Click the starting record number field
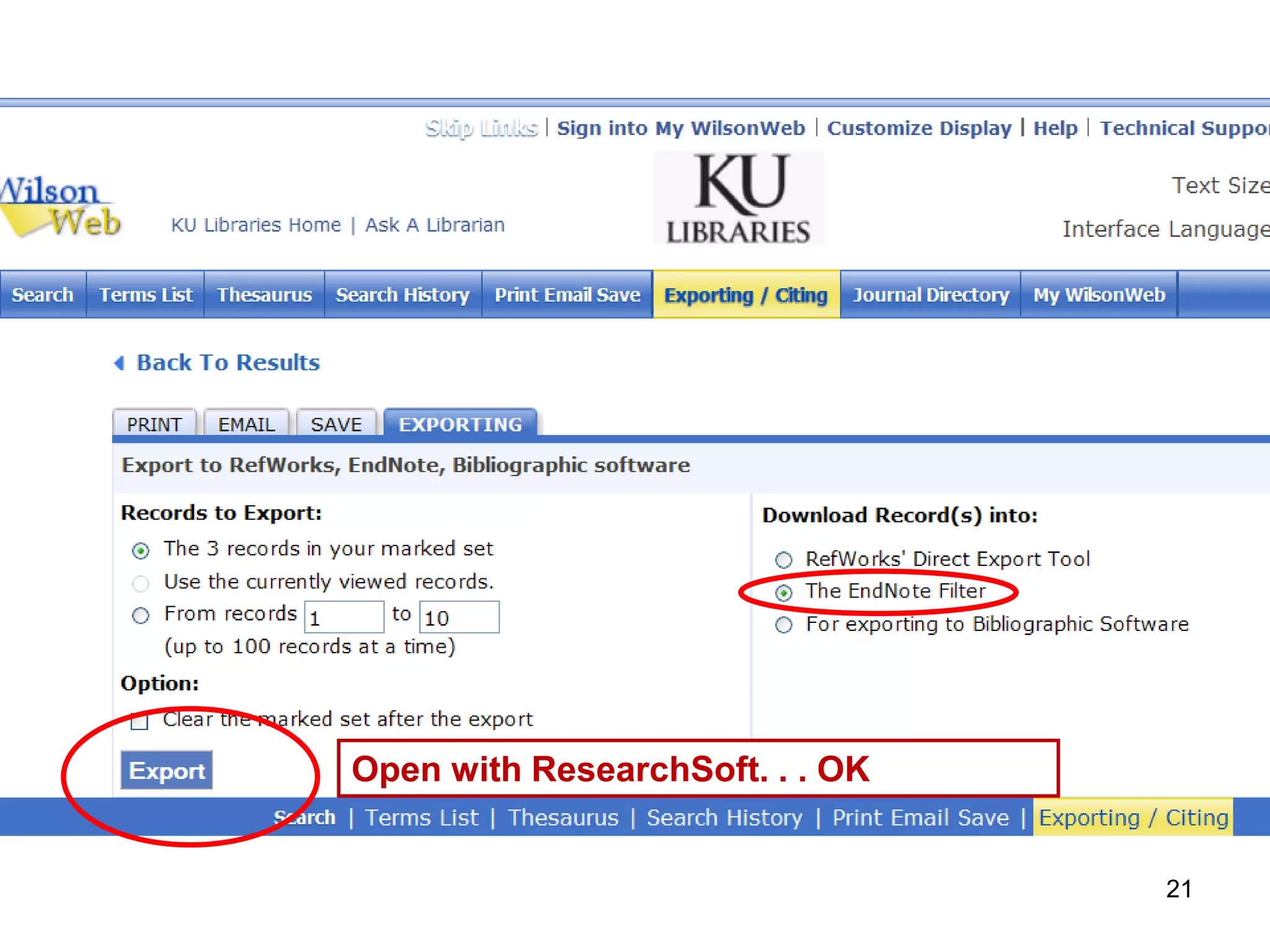This screenshot has height=952, width=1270. [x=344, y=617]
